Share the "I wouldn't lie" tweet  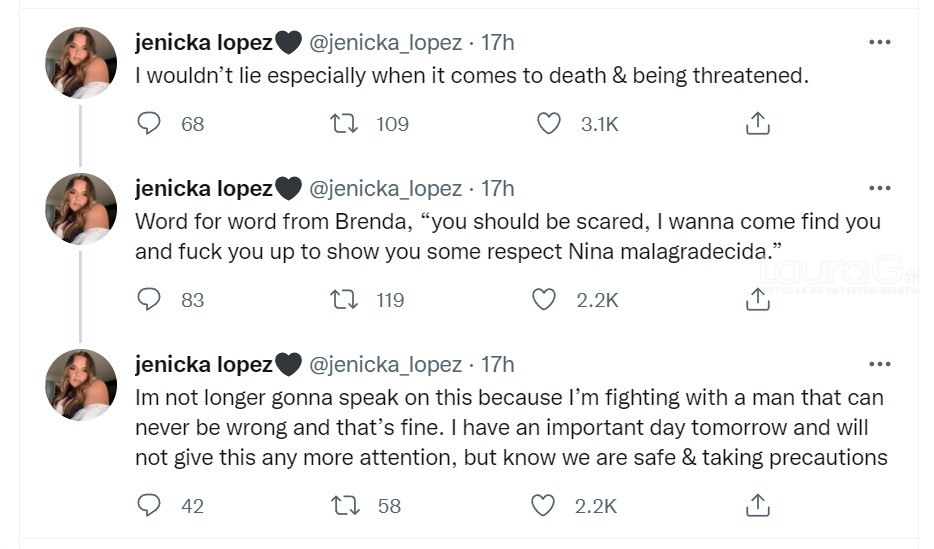[758, 123]
